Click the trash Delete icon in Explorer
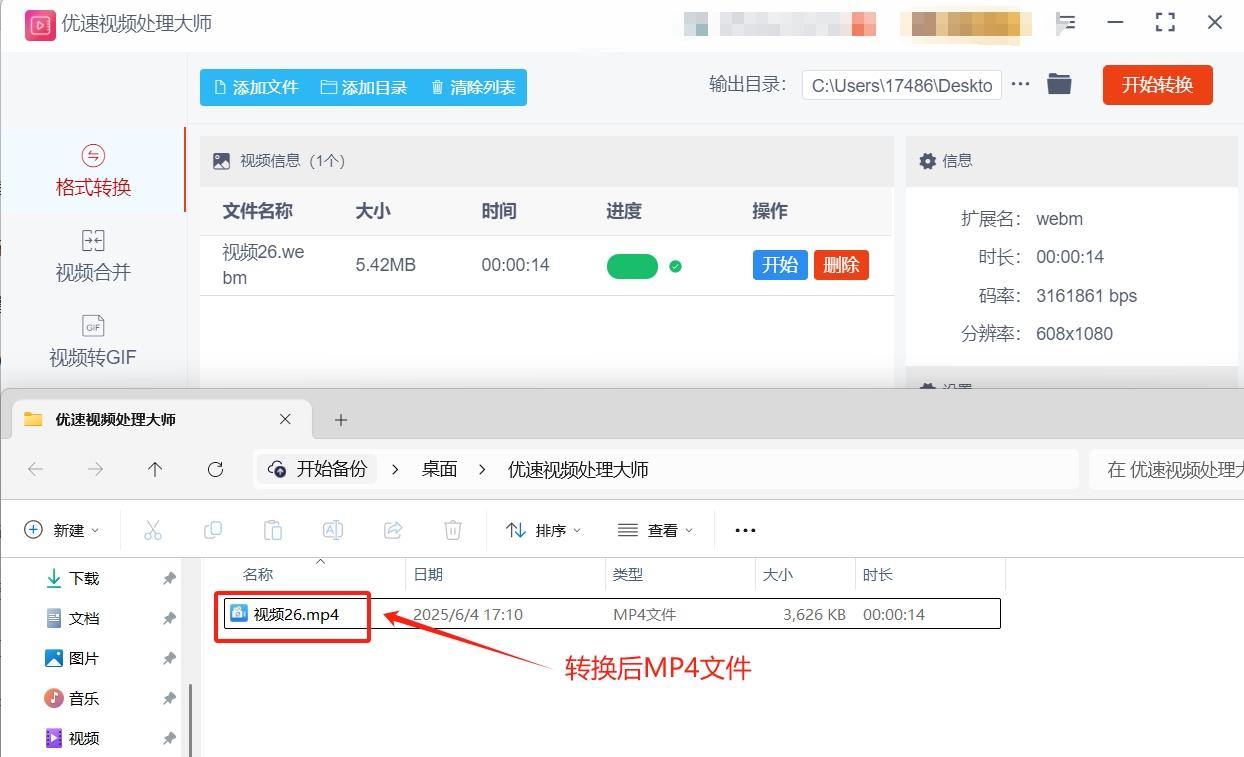This screenshot has width=1244, height=757. (x=452, y=529)
